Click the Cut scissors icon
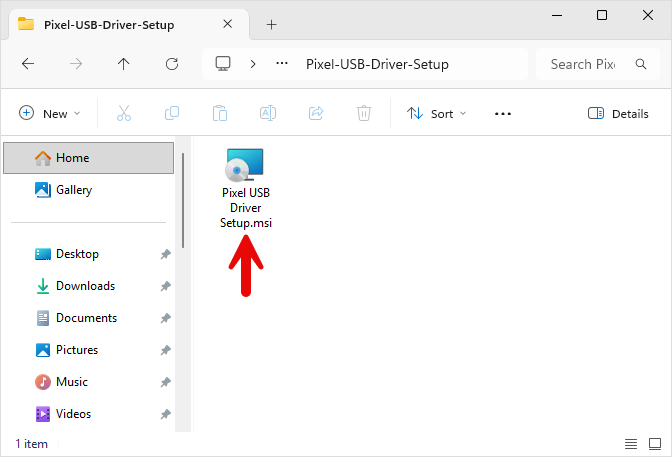Image resolution: width=672 pixels, height=457 pixels. click(124, 113)
